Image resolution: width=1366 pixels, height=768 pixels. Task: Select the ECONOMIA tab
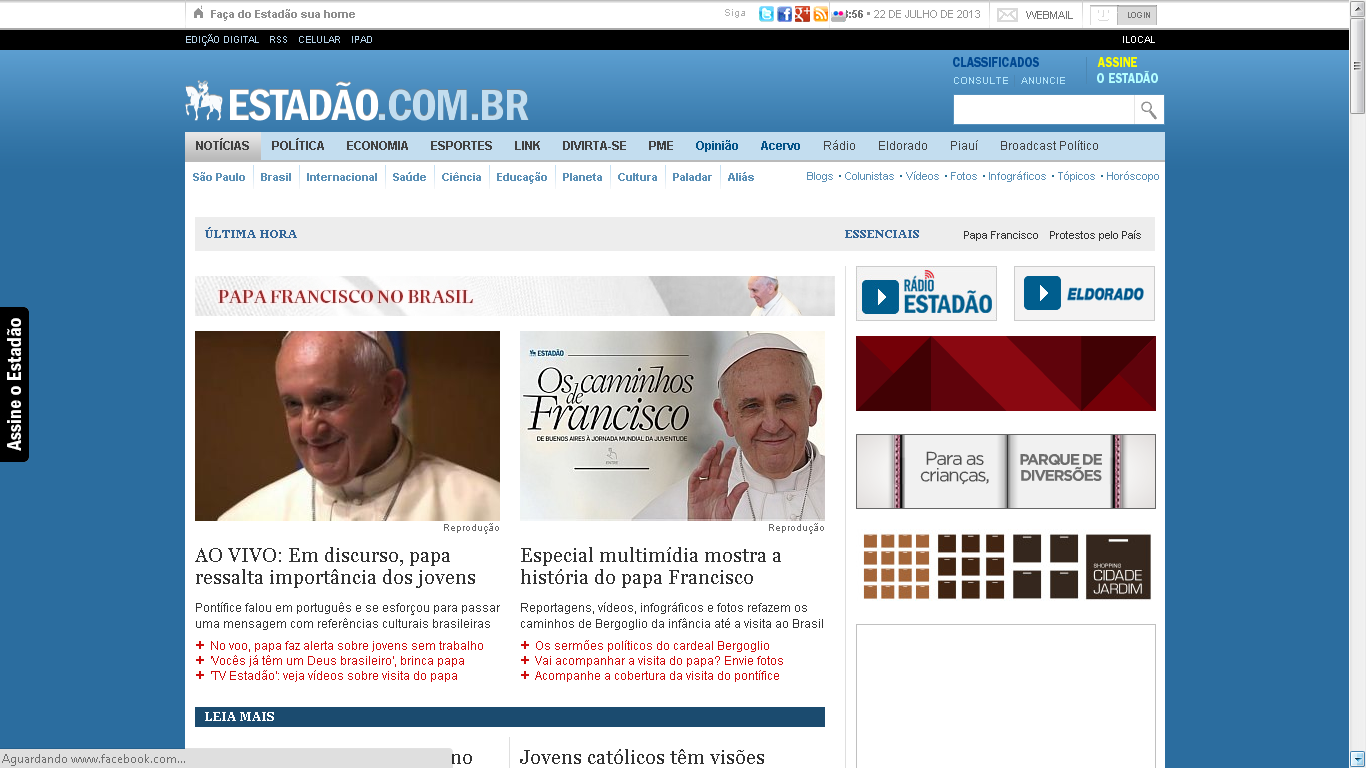click(377, 146)
